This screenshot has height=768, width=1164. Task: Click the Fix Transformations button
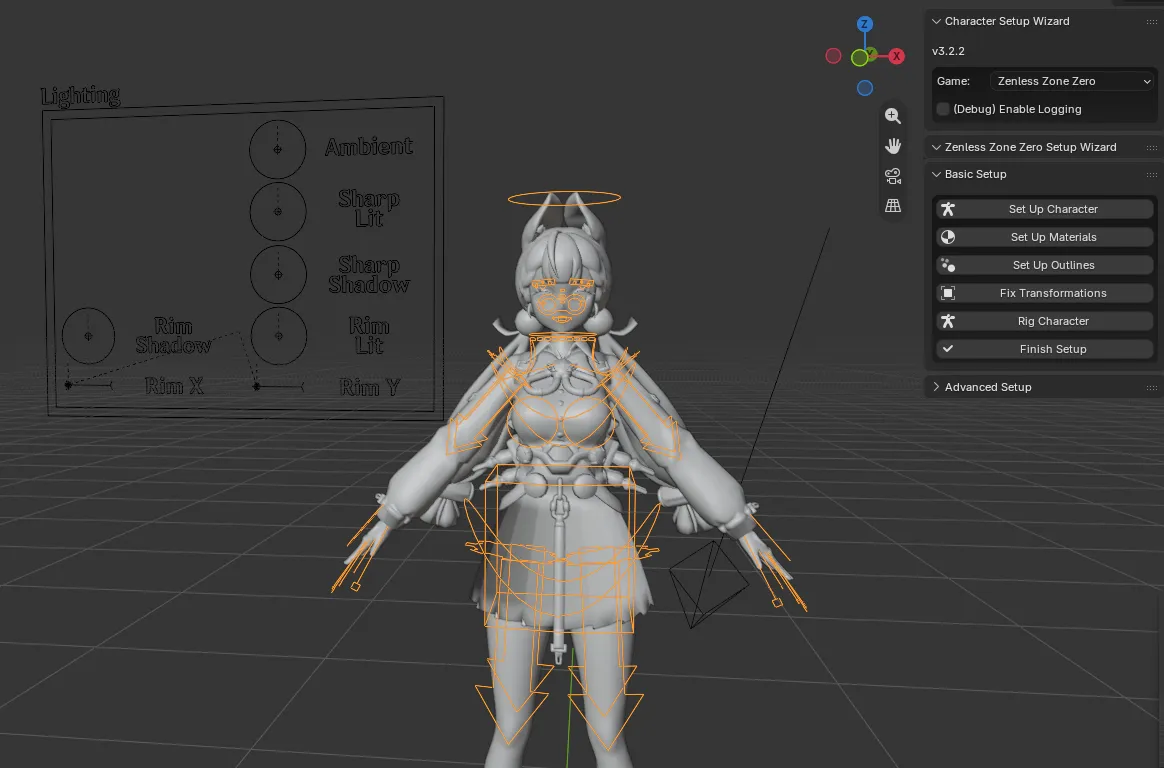pyautogui.click(x=1044, y=293)
